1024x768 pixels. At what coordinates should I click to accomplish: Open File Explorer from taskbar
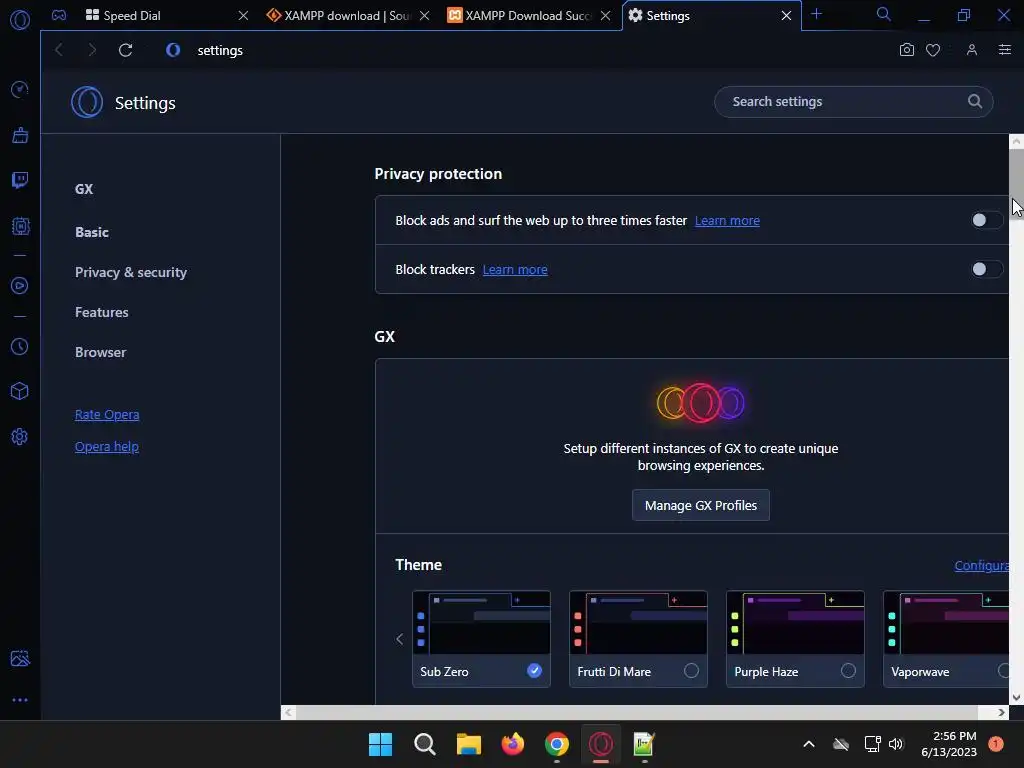pyautogui.click(x=468, y=744)
